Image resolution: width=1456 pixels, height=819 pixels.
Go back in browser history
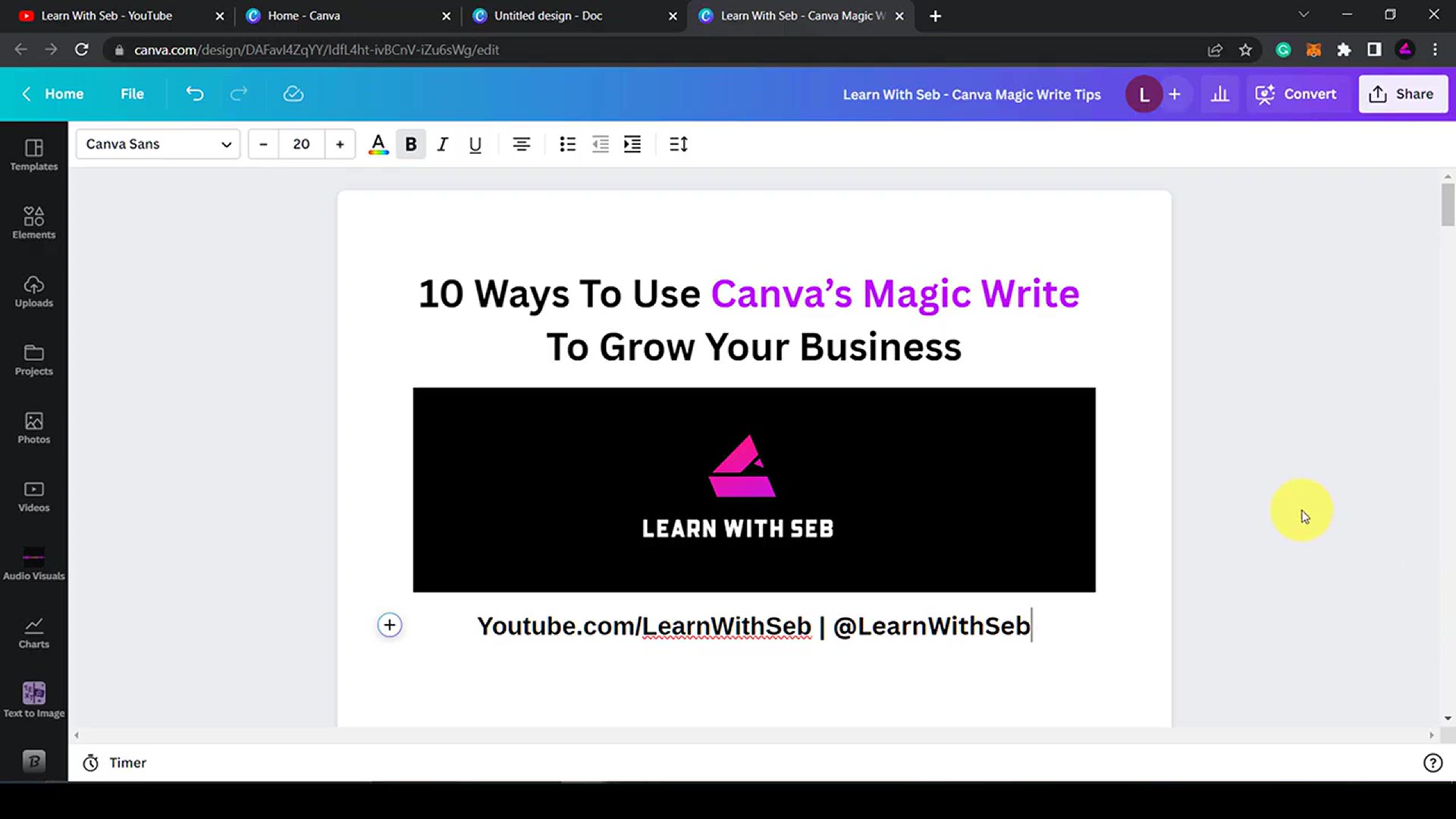tap(20, 49)
